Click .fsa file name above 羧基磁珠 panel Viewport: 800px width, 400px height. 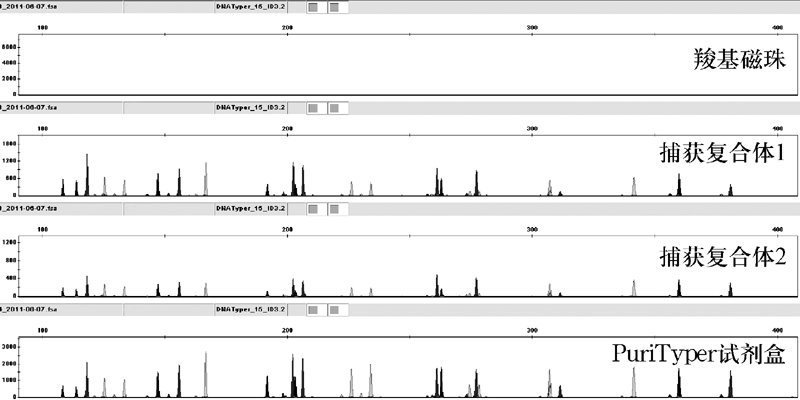(29, 7)
